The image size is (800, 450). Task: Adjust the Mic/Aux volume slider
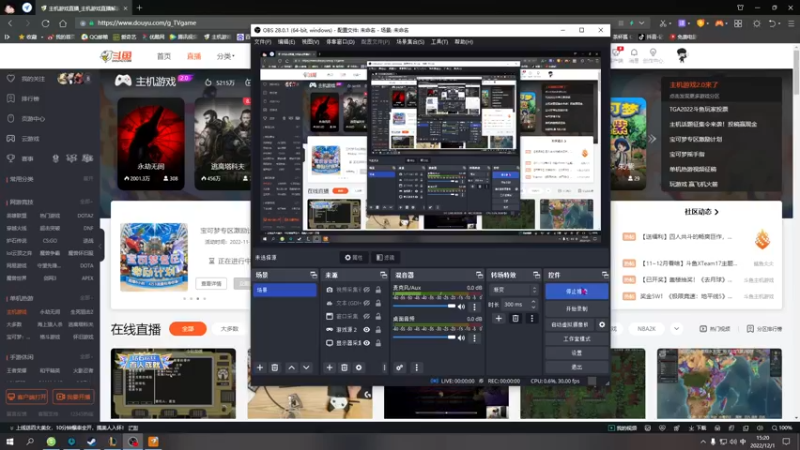(x=424, y=306)
